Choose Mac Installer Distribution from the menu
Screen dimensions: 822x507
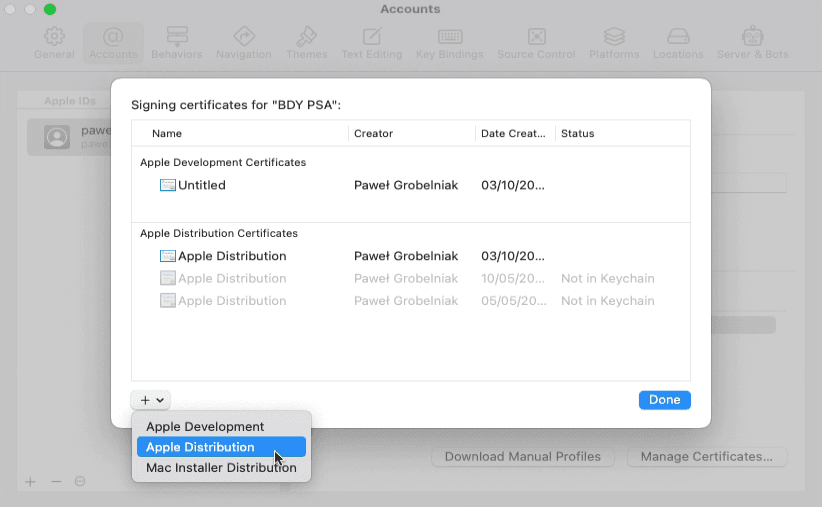[x=221, y=468]
